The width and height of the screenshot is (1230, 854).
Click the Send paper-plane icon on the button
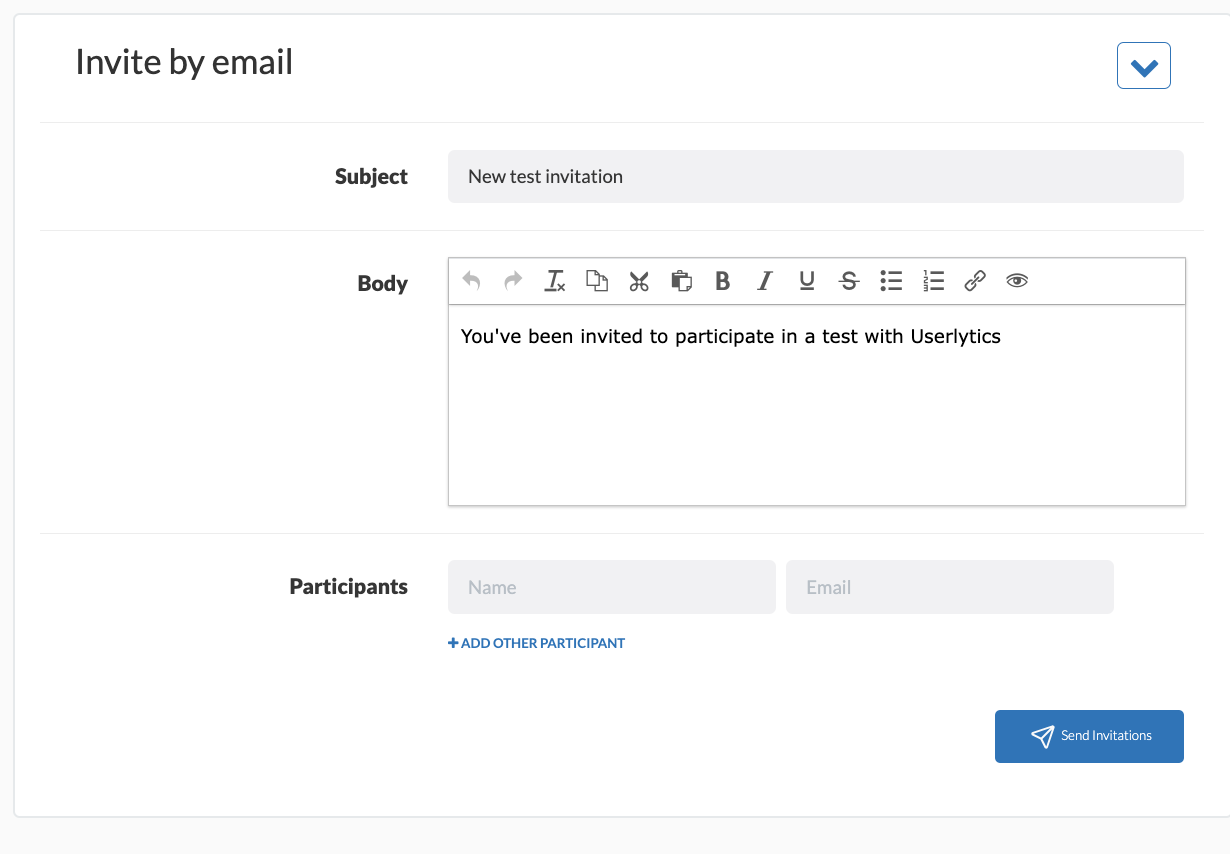coord(1042,735)
